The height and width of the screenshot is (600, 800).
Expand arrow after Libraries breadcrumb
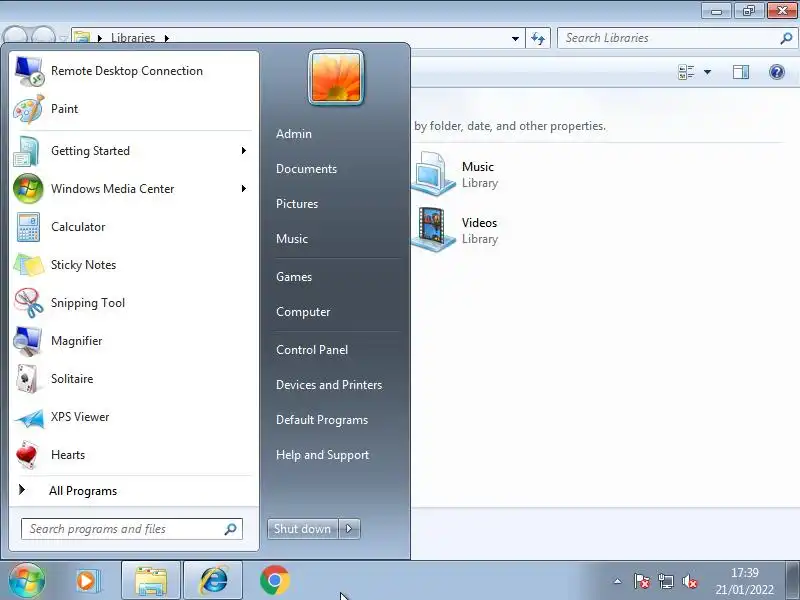tap(167, 38)
